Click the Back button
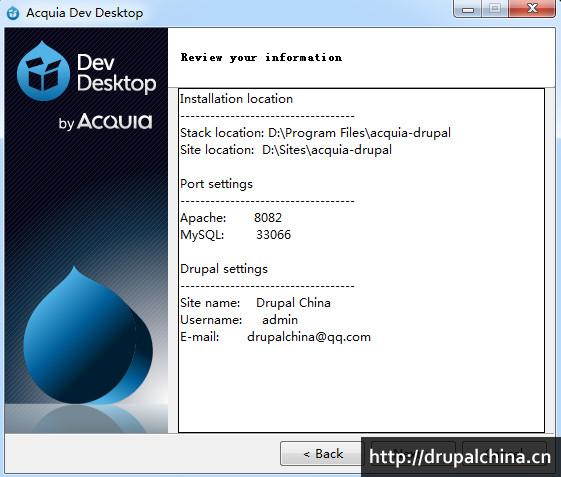Screen dimensions: 561x477 321,453
